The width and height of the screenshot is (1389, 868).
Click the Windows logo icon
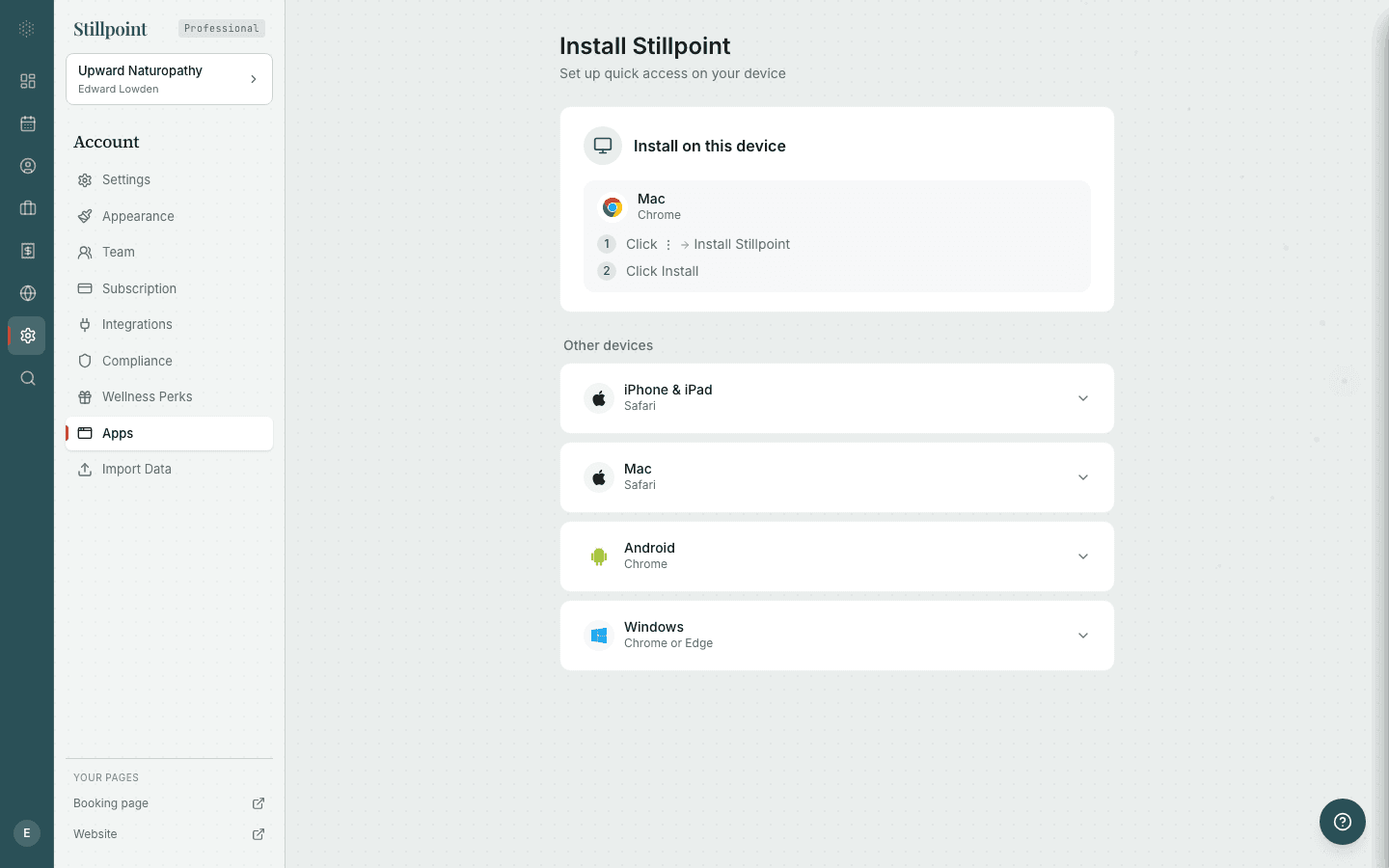(x=599, y=636)
